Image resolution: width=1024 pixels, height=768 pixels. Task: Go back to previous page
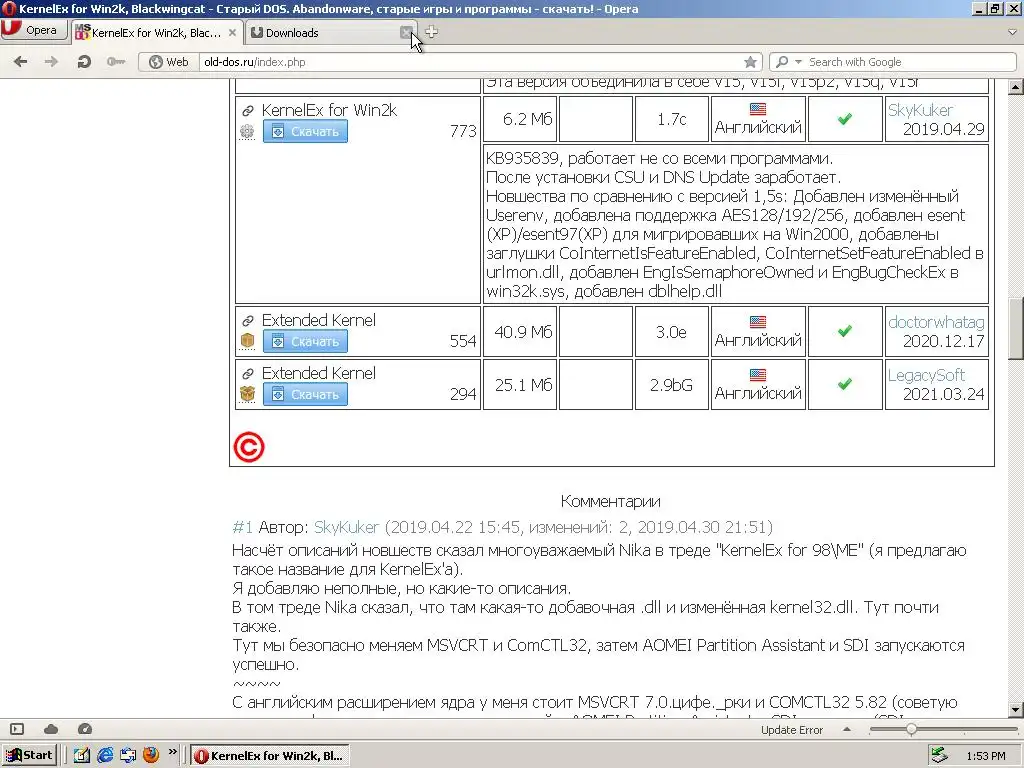(x=20, y=62)
